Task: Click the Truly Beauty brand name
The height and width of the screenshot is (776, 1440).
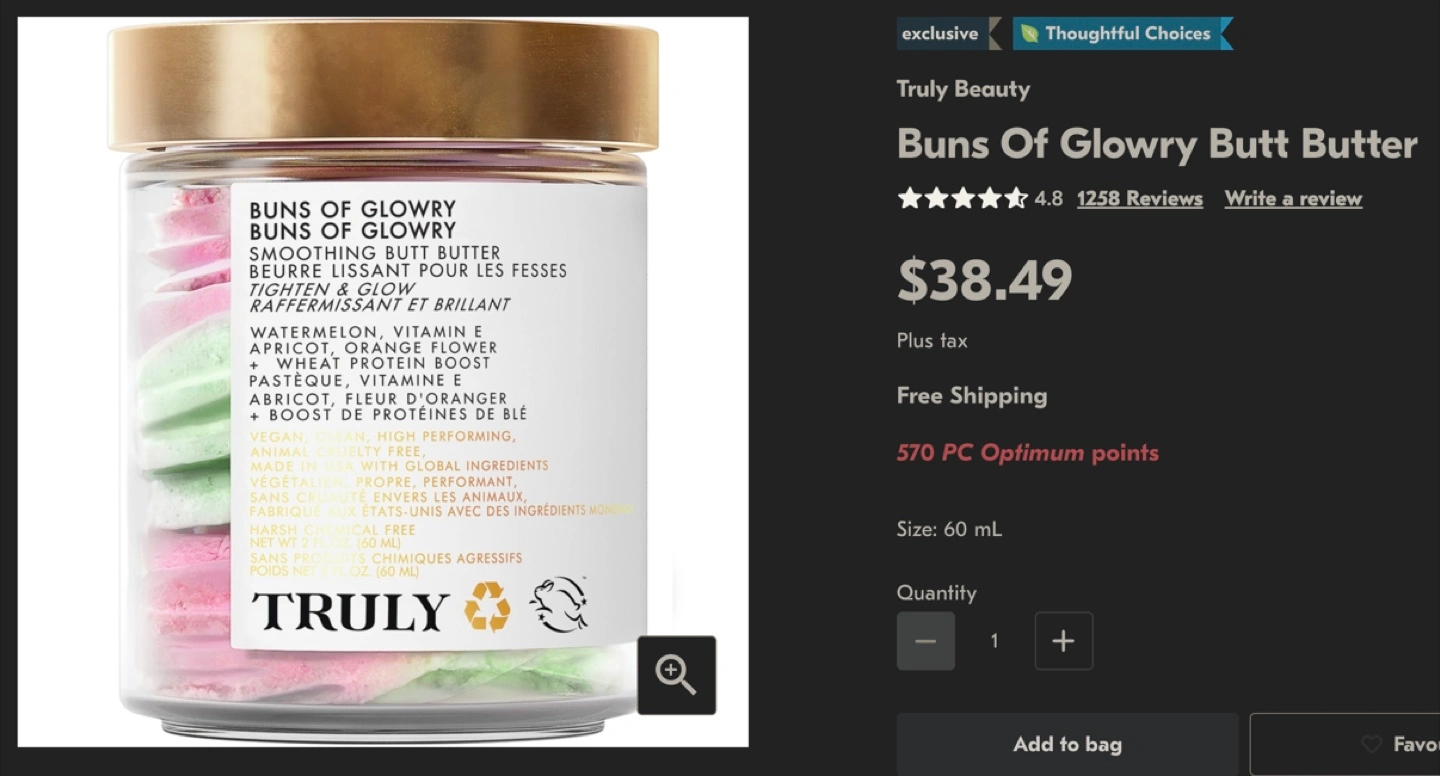Action: pos(963,89)
